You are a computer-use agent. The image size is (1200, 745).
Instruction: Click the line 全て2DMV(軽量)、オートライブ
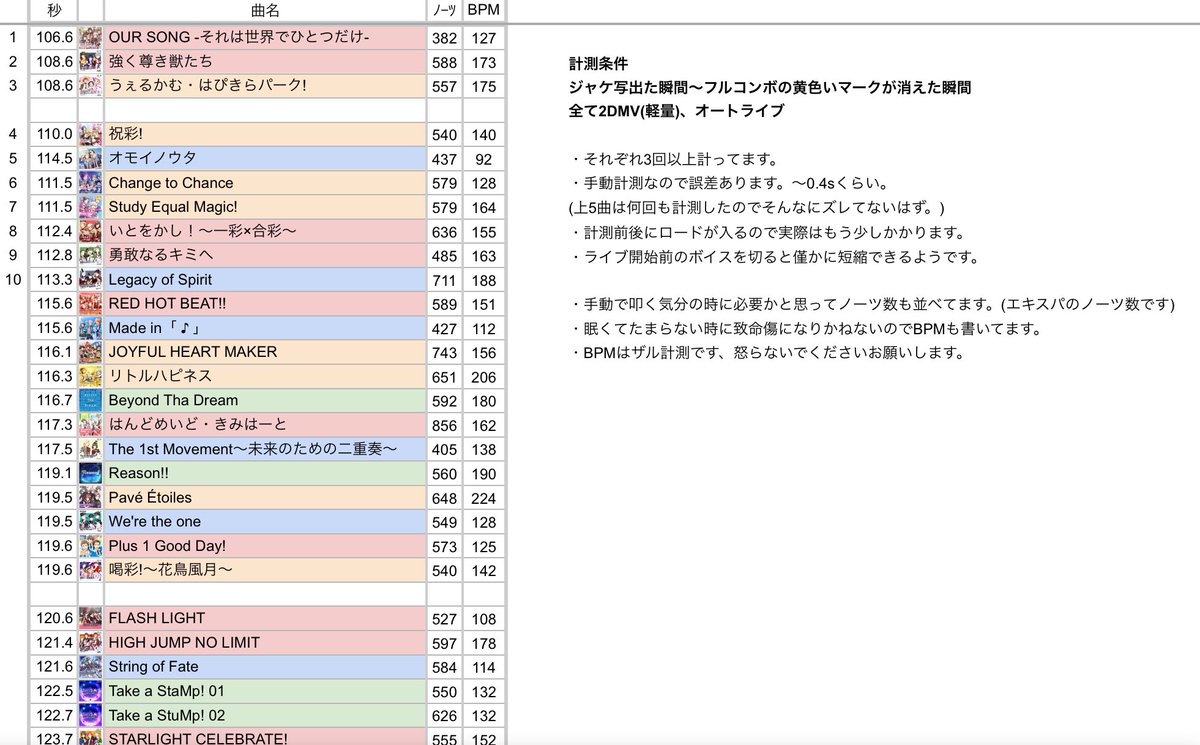coord(676,111)
